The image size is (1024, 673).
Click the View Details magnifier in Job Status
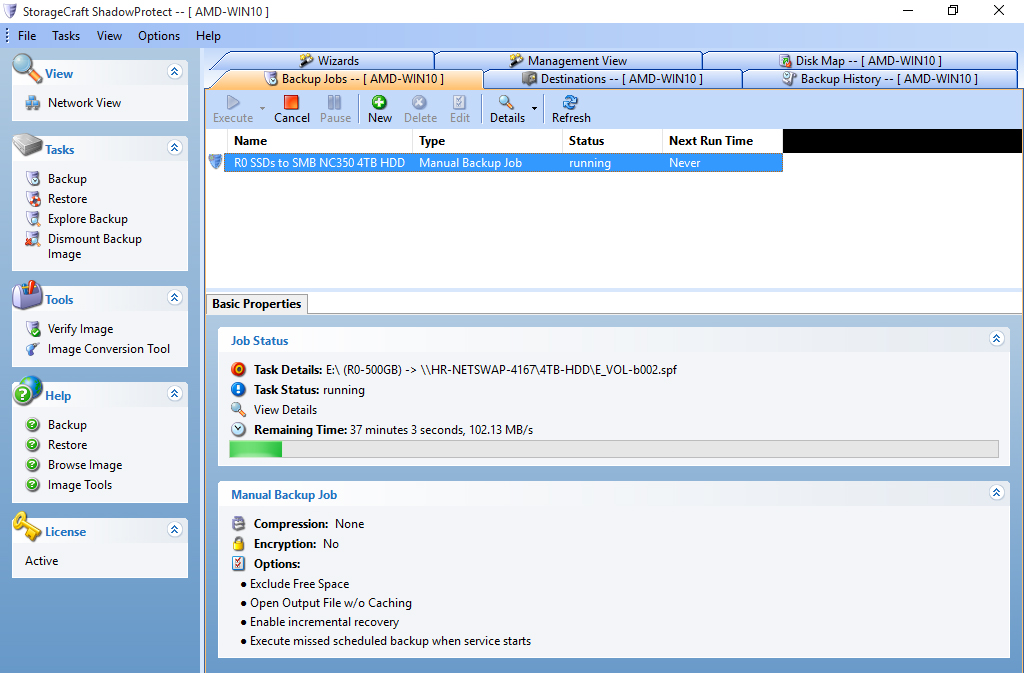tap(238, 410)
